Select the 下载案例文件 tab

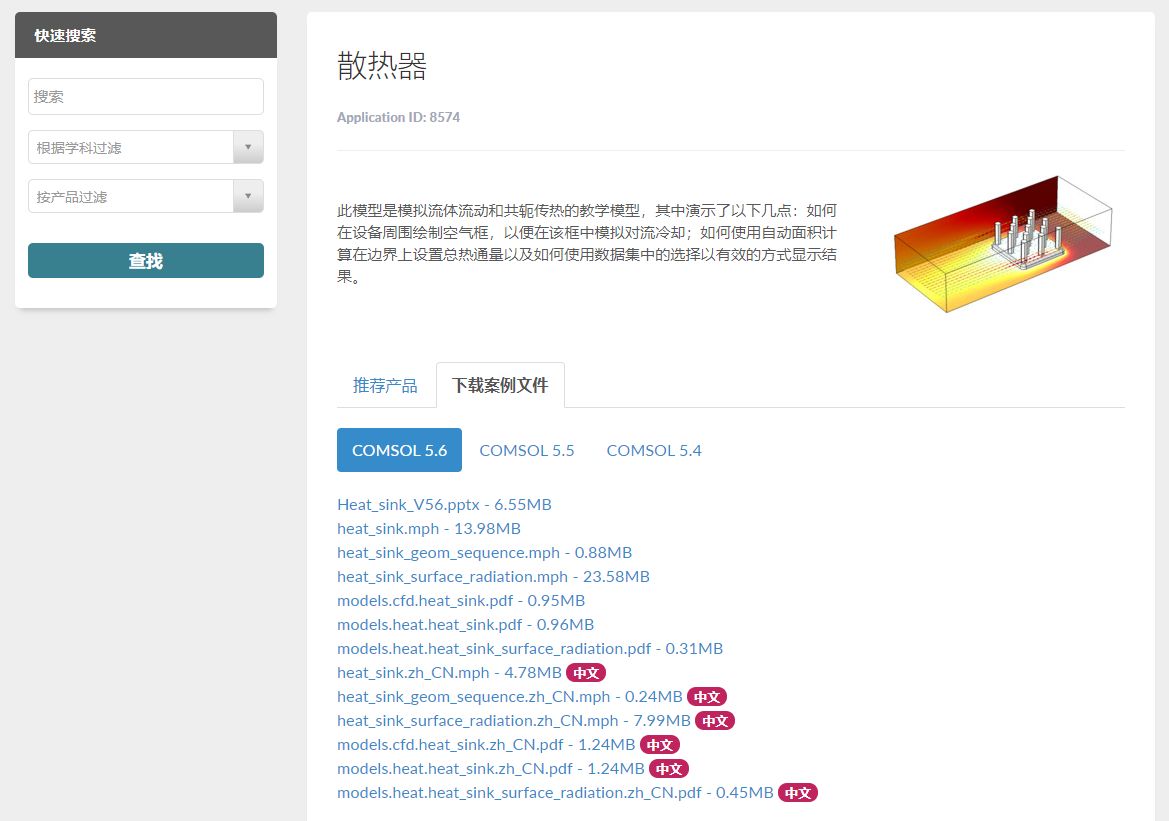click(500, 386)
